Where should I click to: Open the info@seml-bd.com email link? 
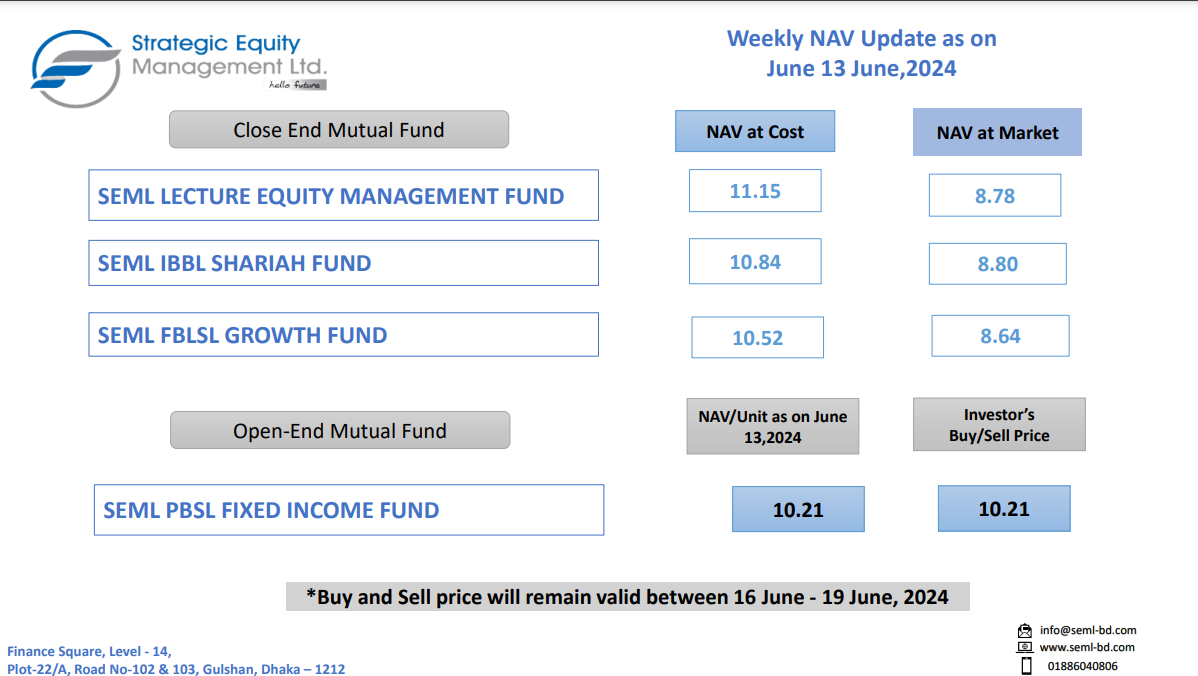pos(1088,630)
